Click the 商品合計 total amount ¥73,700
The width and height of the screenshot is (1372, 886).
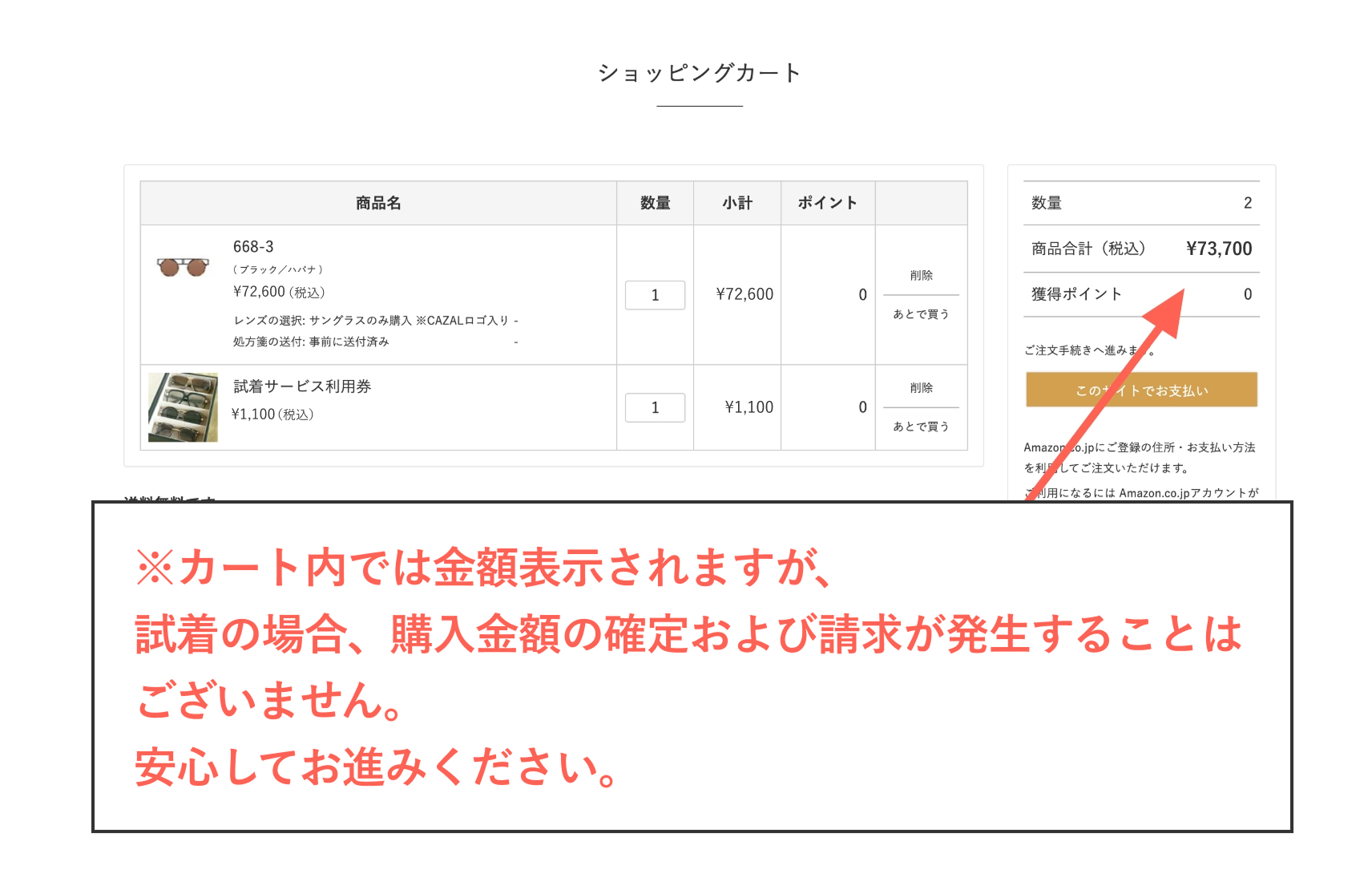click(x=1220, y=249)
